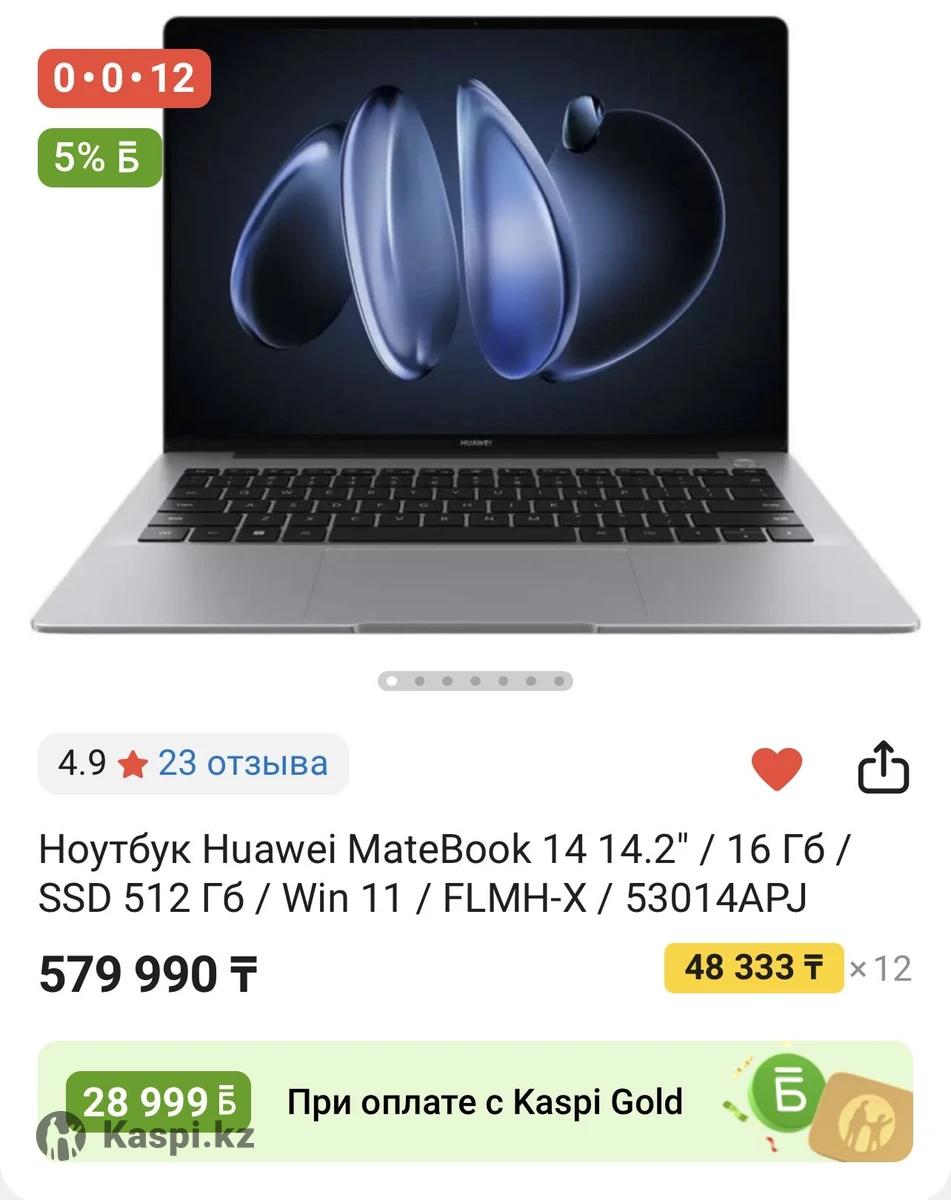Tap the red heart favorite icon

tap(776, 769)
